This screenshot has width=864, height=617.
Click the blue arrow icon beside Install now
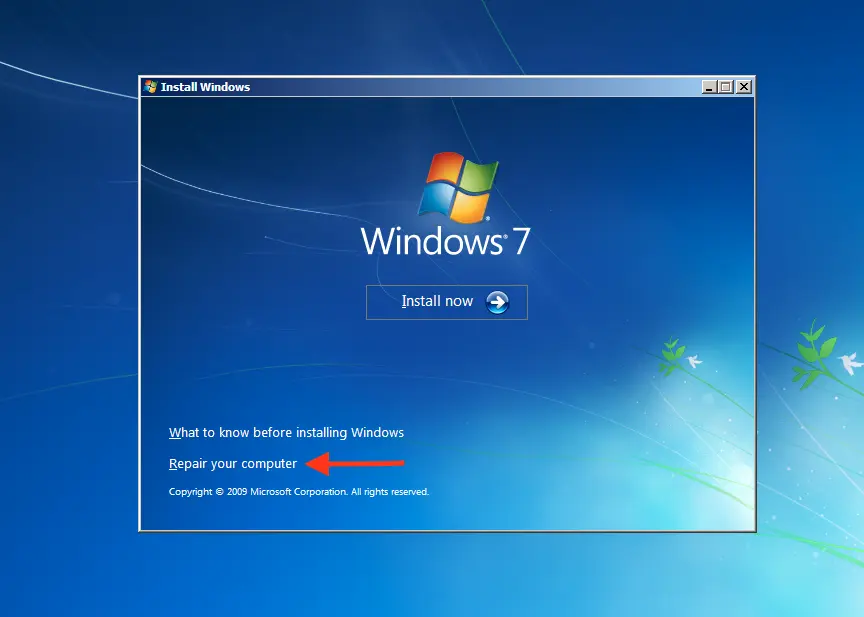click(x=497, y=302)
